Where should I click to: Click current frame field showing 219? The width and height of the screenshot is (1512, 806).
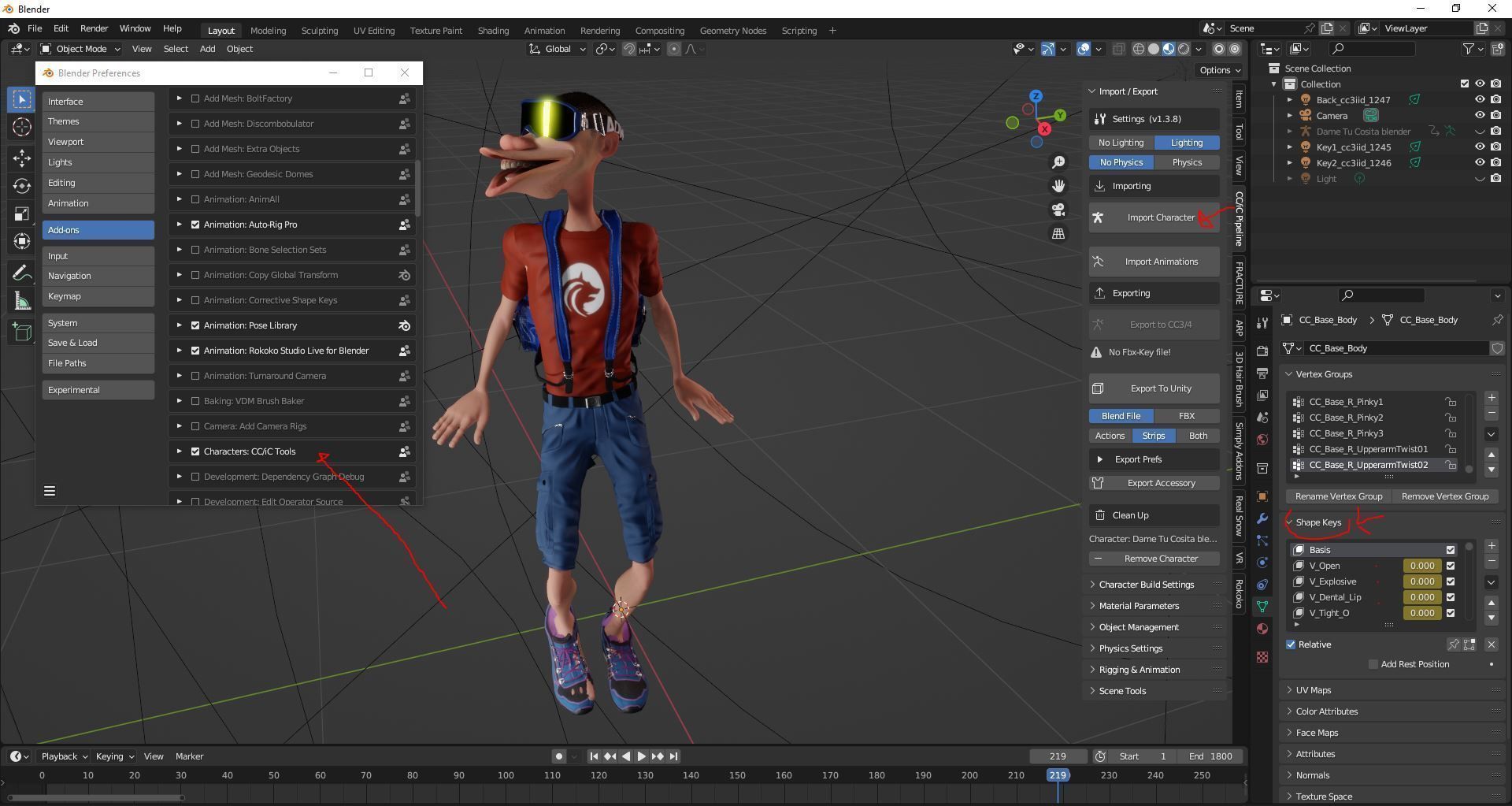[x=1058, y=756]
